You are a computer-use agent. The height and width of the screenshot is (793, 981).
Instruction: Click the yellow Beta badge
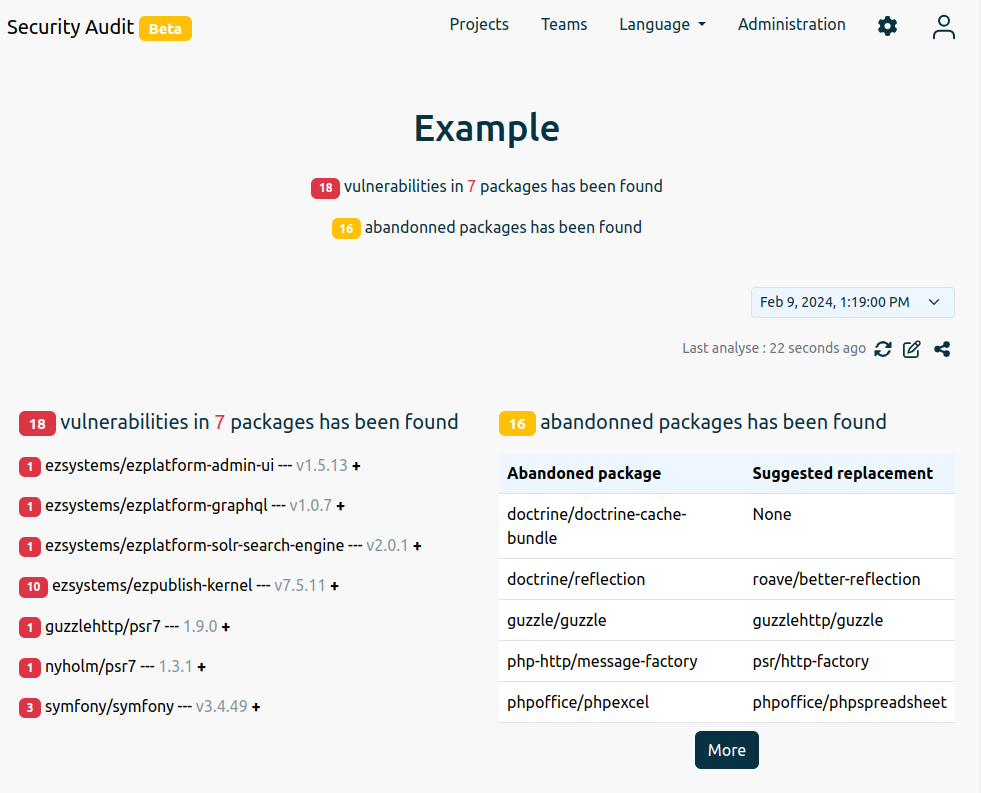(165, 29)
